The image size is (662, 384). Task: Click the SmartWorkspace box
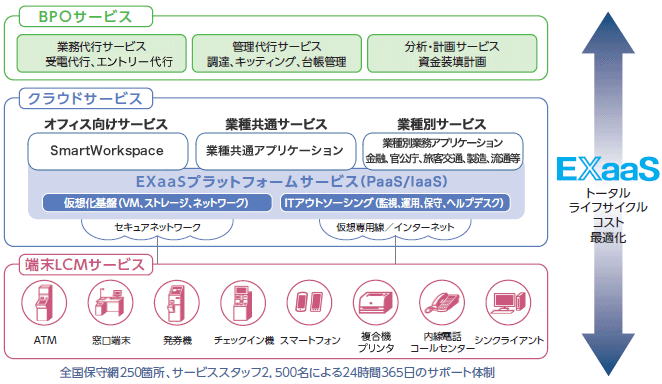(108, 151)
